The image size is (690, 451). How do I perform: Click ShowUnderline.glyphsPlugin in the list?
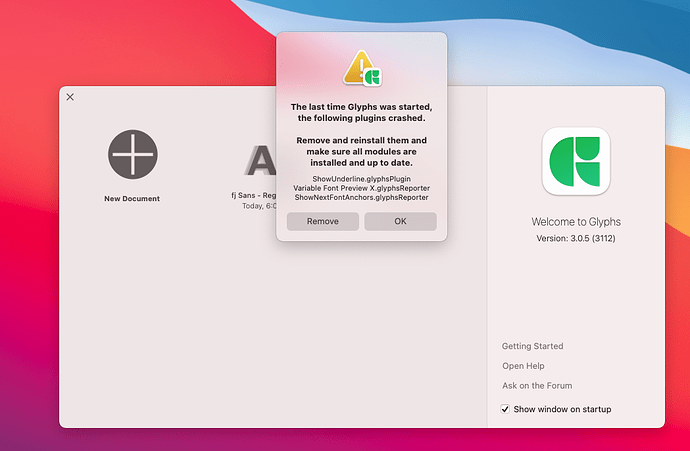coord(361,179)
